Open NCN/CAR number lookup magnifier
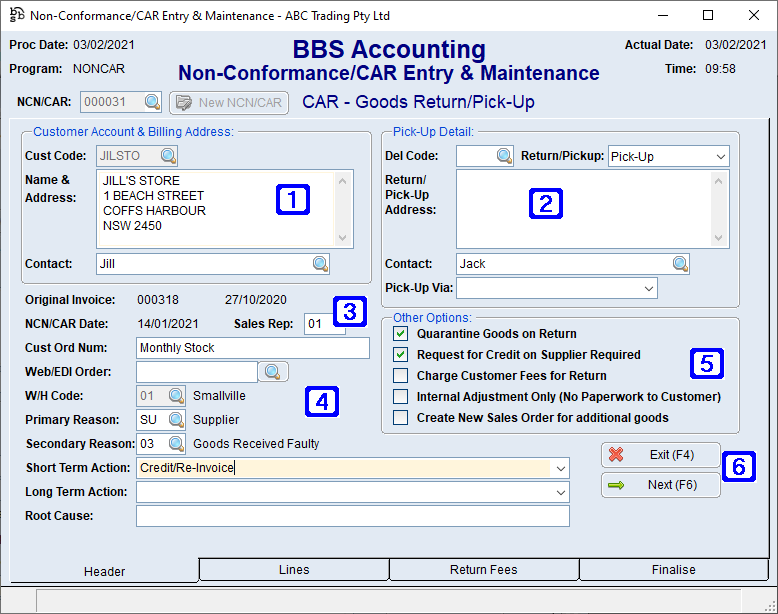778x614 pixels. [152, 102]
